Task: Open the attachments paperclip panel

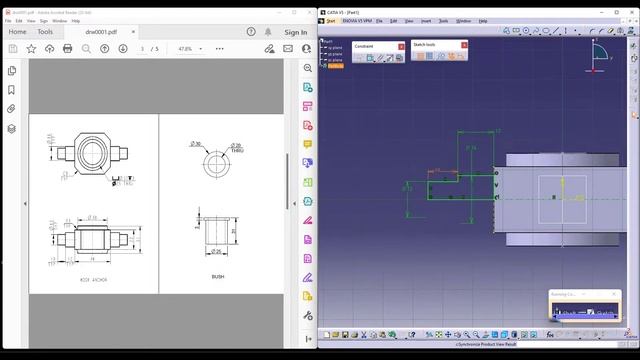Action: tap(11, 109)
